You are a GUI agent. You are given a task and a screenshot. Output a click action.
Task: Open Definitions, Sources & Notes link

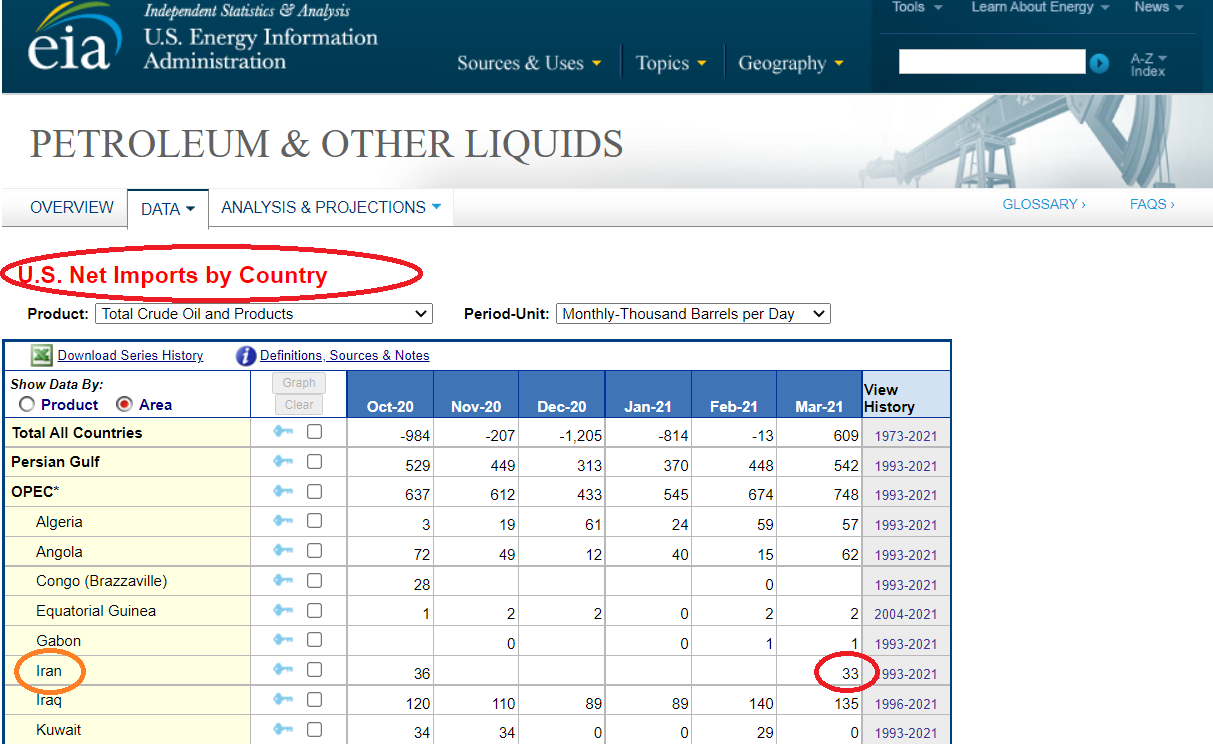point(345,355)
